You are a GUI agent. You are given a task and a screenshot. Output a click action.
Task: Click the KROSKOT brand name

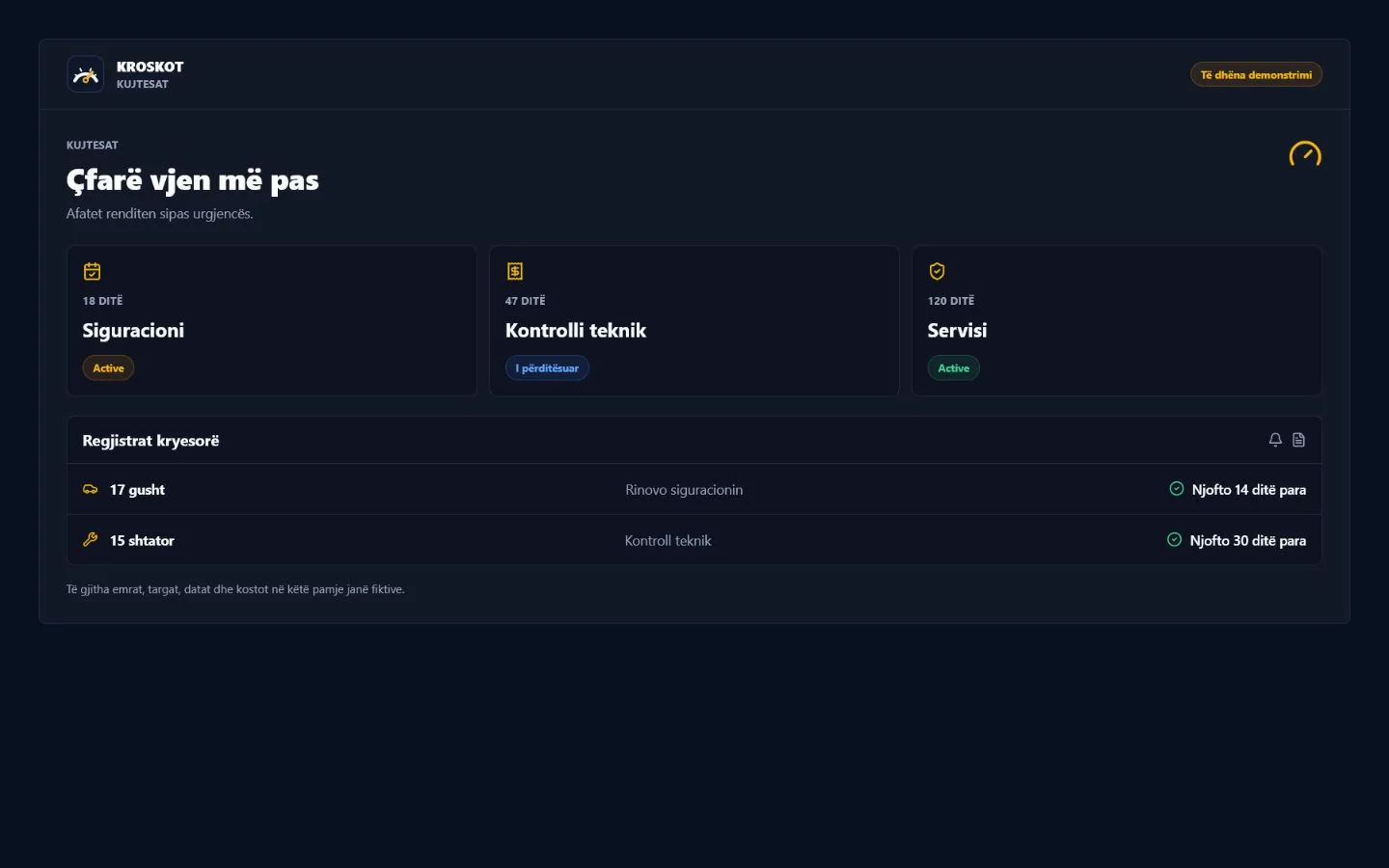coord(150,67)
